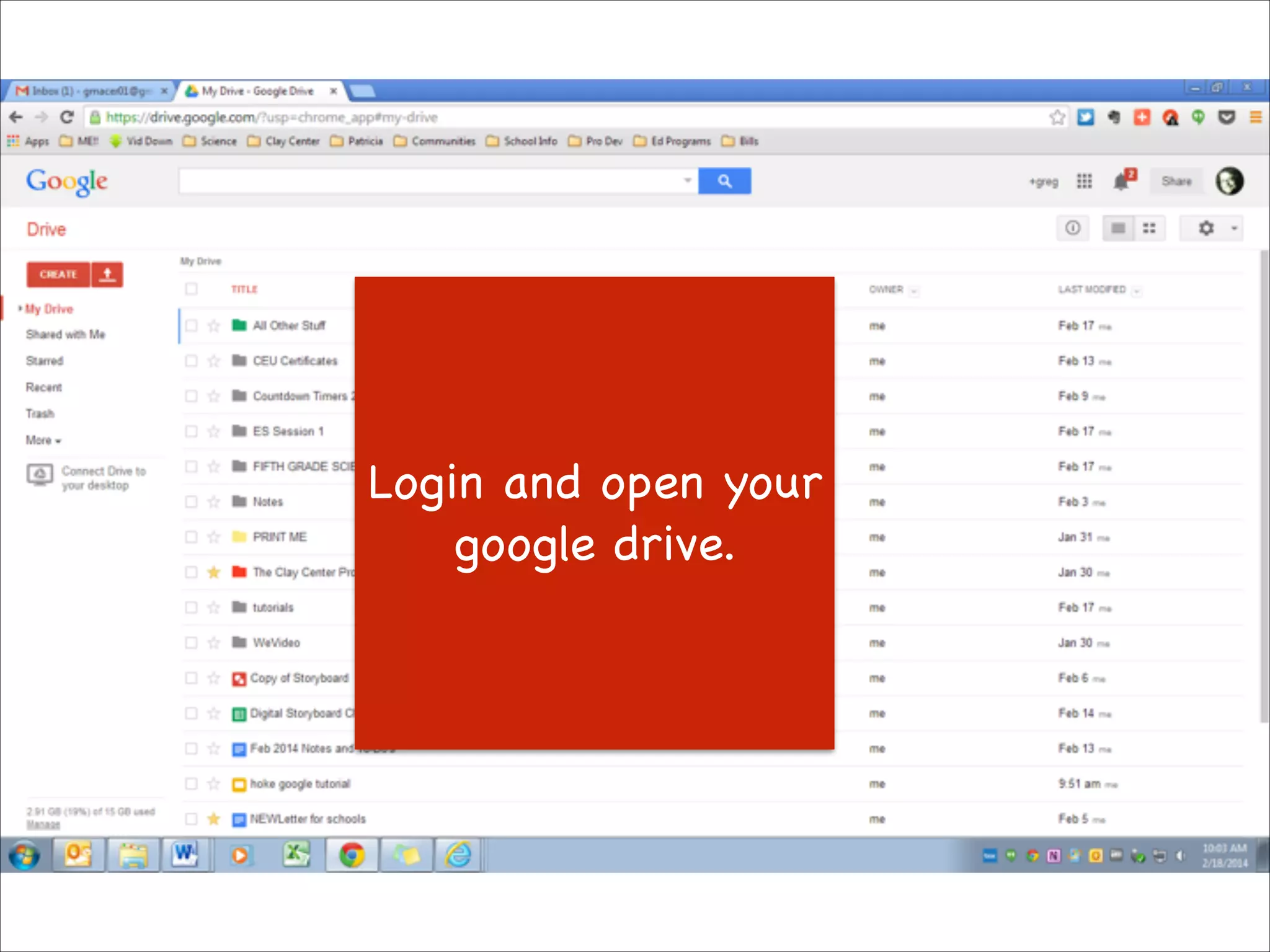Tick the select-all checkbox in header
Viewport: 1270px width, 952px height.
click(x=191, y=289)
